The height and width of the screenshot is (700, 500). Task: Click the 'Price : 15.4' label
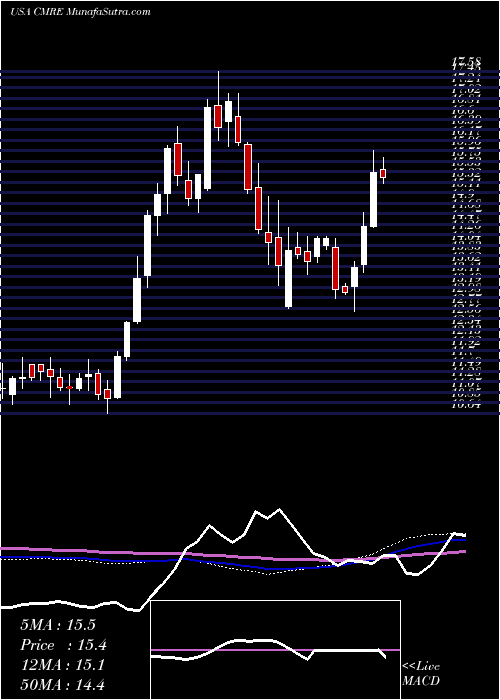(x=63, y=645)
